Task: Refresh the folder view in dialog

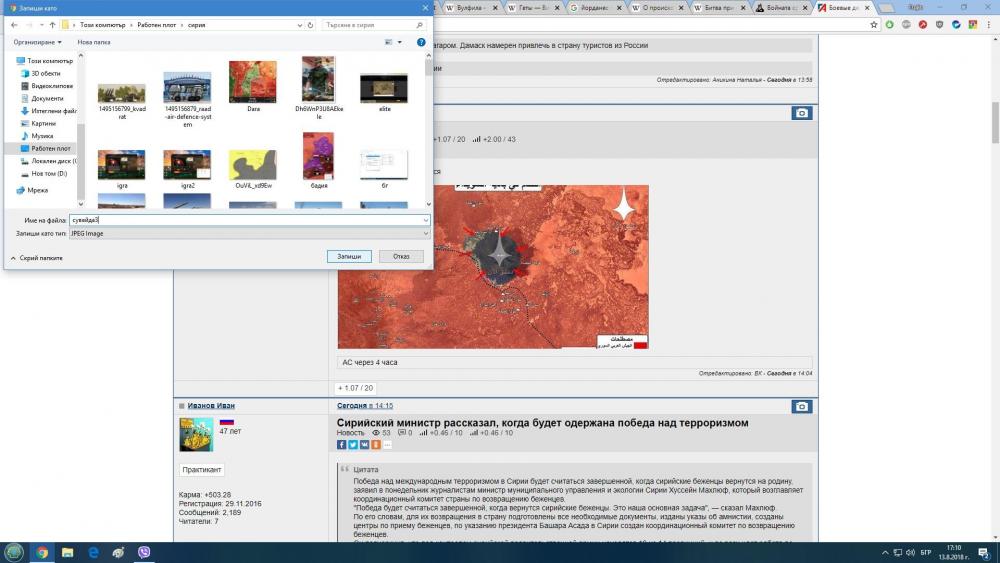Action: (310, 24)
